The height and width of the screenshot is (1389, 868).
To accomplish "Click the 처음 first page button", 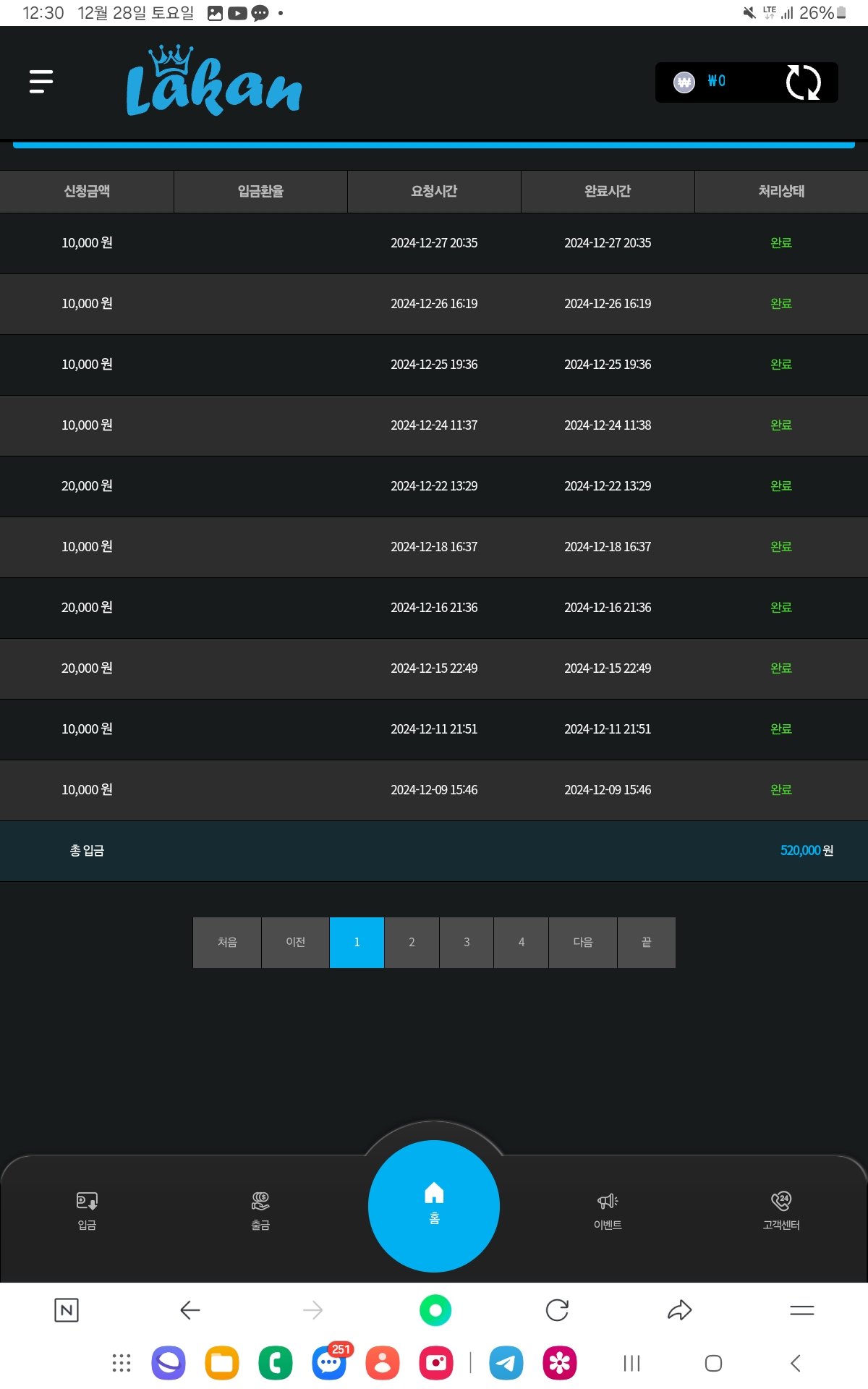I will (227, 942).
